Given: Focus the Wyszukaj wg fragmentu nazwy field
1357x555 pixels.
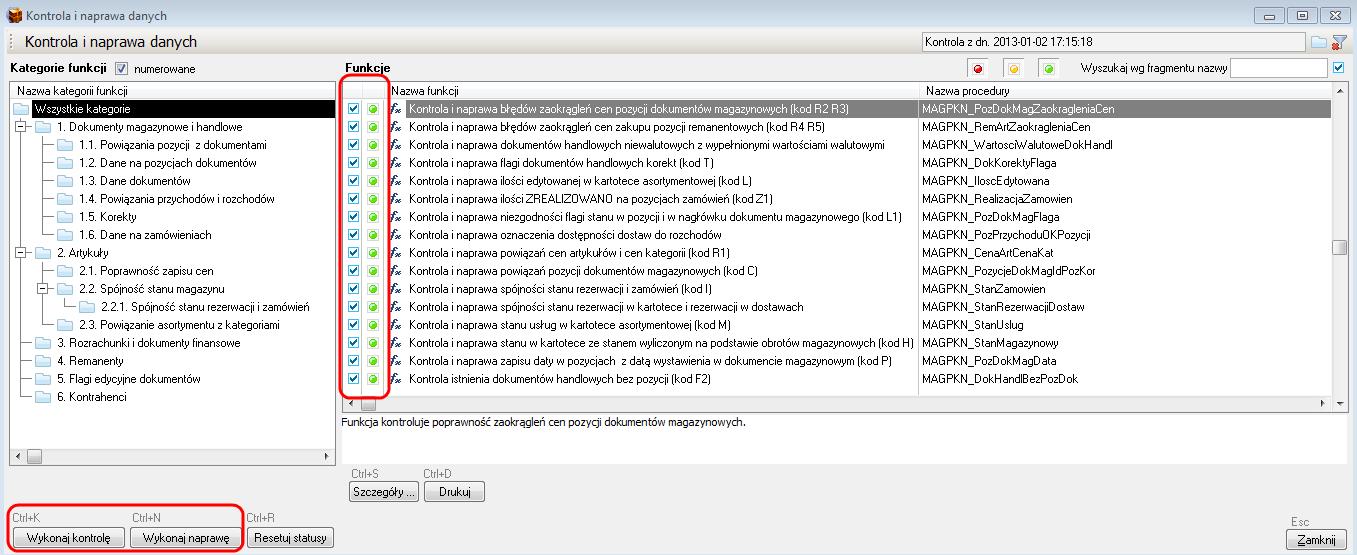Looking at the screenshot, I should pyautogui.click(x=1278, y=68).
